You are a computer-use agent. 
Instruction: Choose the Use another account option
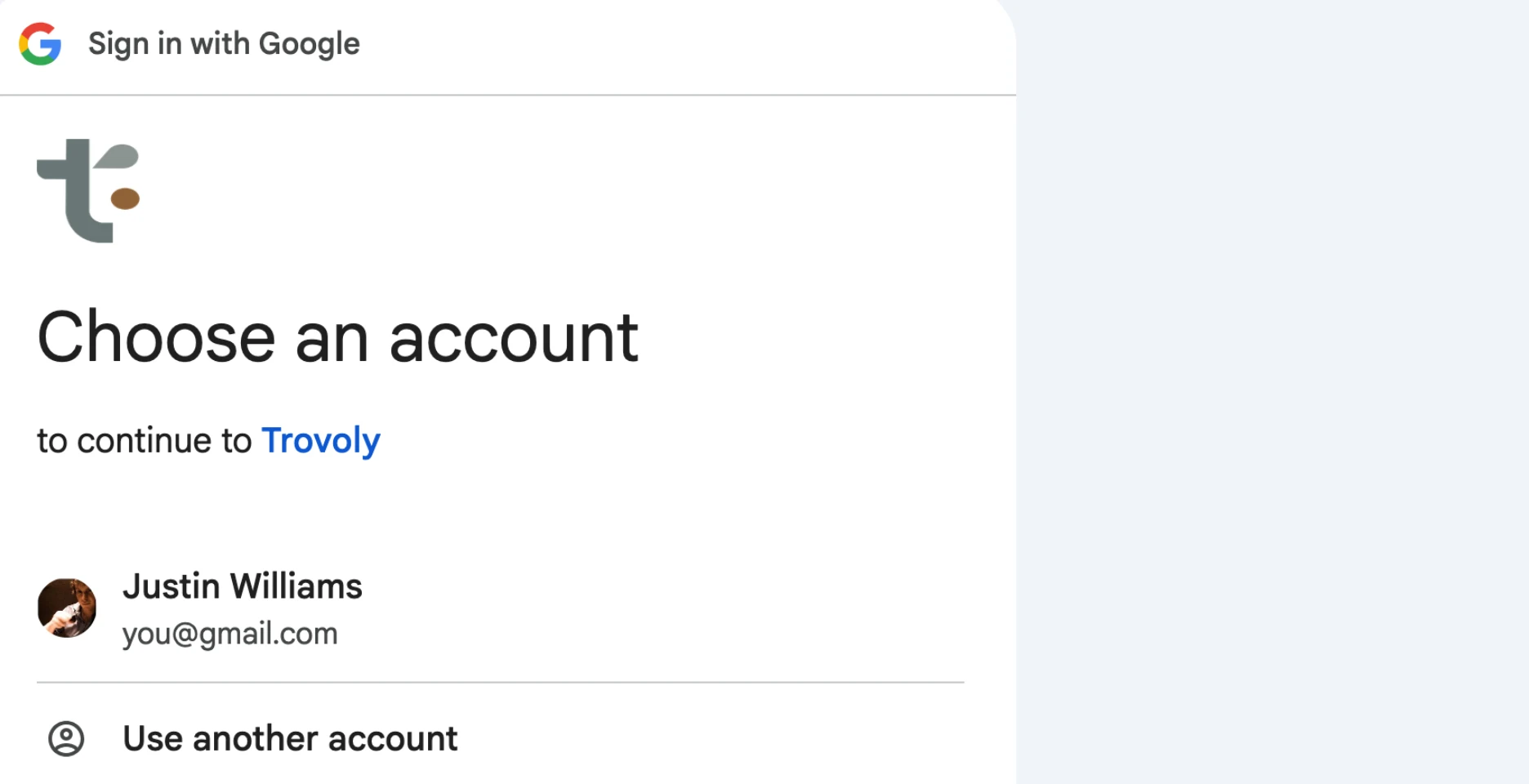point(290,738)
